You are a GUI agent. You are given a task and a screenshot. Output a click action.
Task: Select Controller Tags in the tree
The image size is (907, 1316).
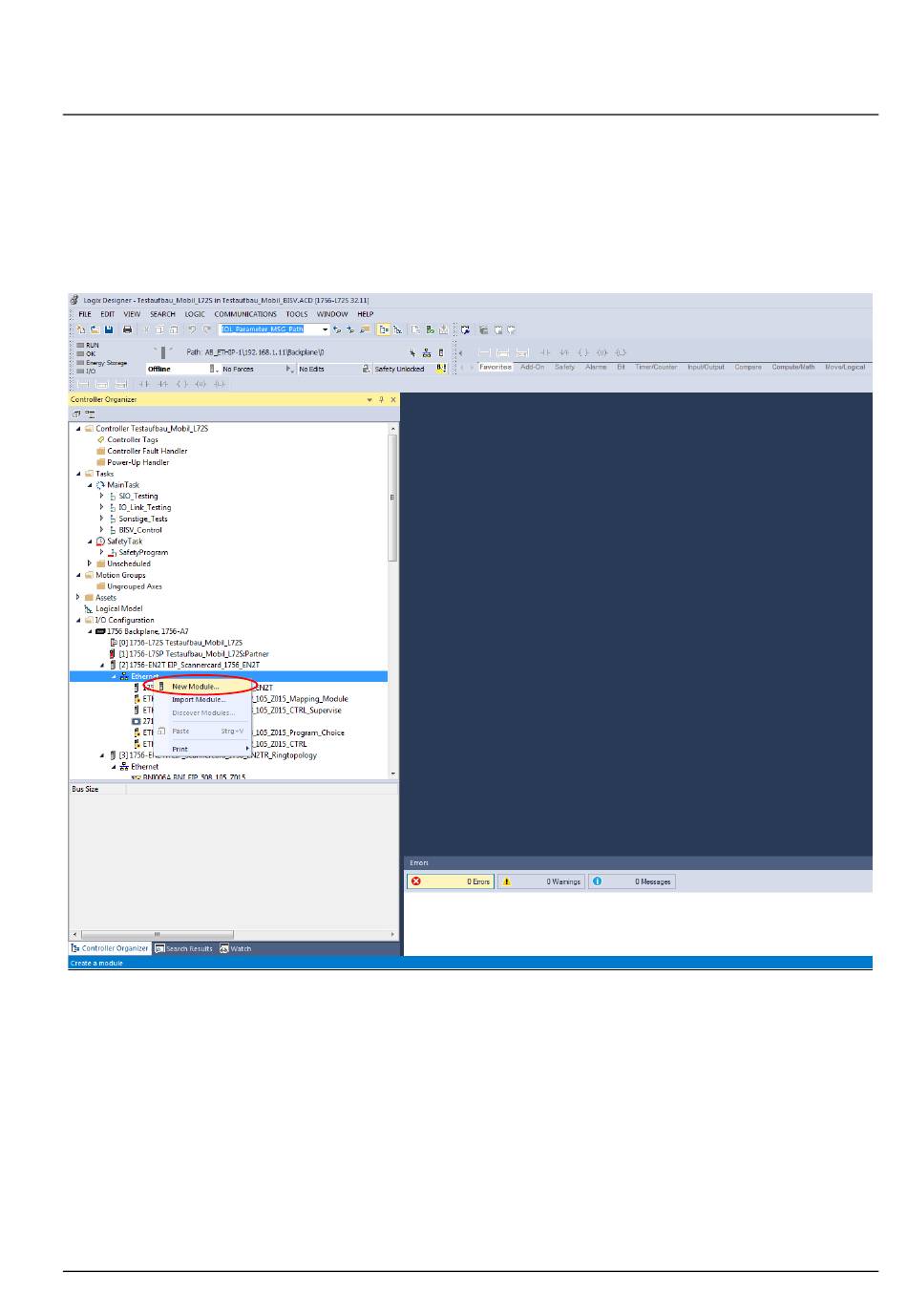[x=133, y=440]
